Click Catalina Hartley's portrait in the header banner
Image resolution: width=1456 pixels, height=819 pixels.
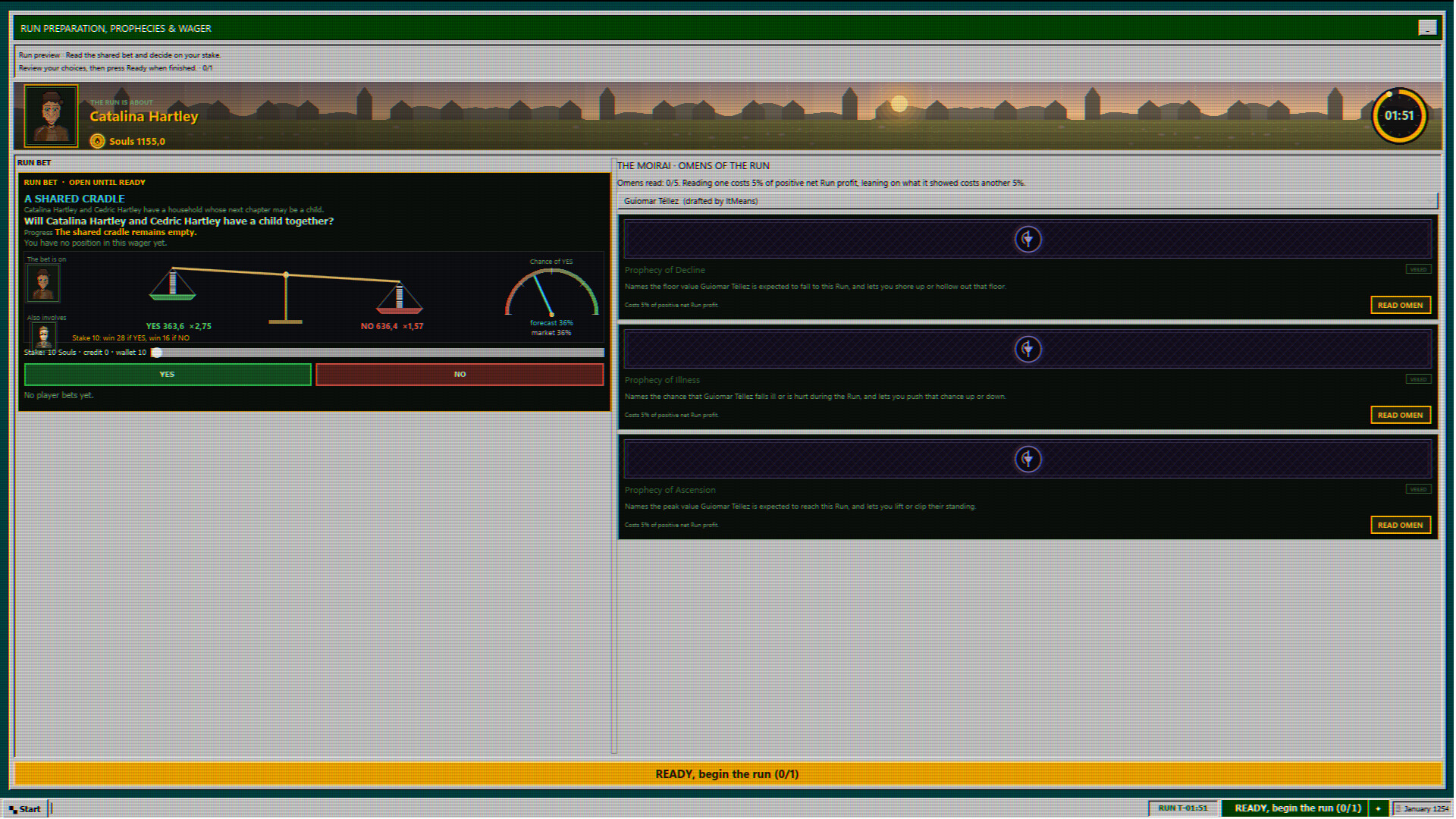point(51,116)
